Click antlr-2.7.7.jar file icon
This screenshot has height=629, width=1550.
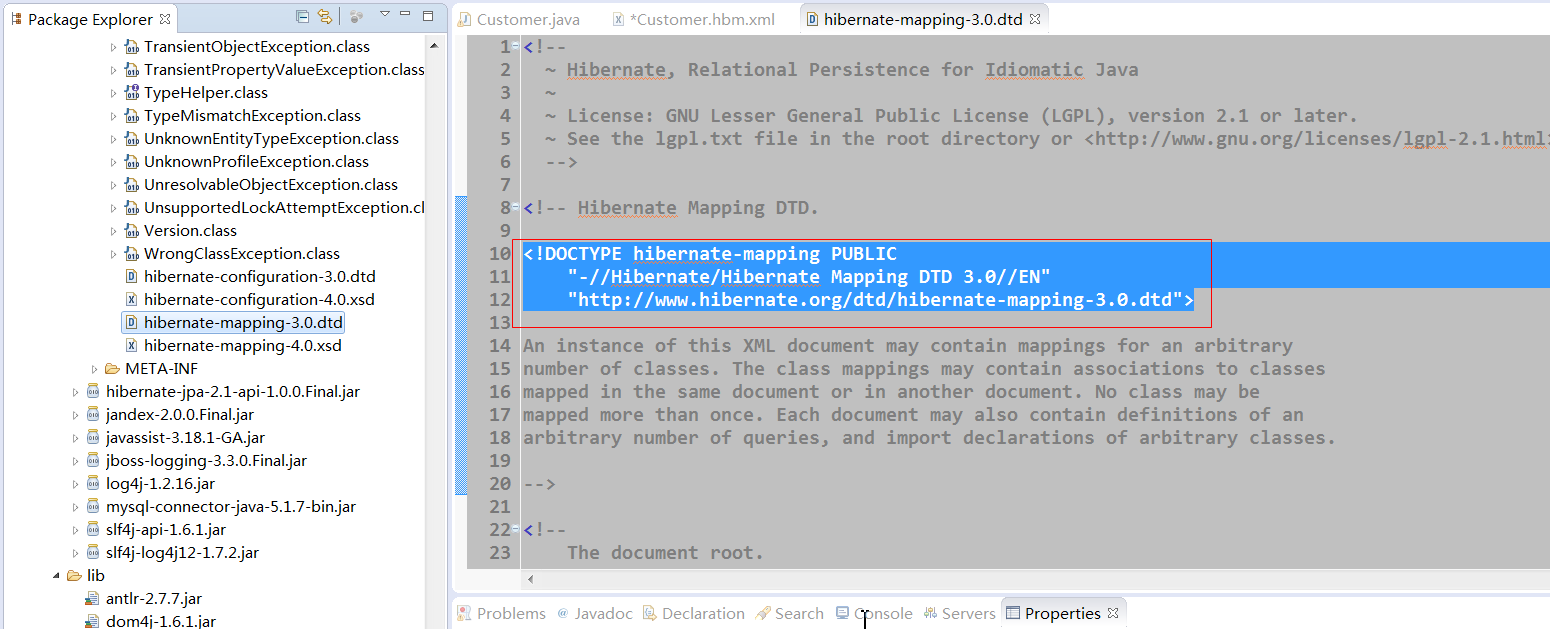click(93, 599)
